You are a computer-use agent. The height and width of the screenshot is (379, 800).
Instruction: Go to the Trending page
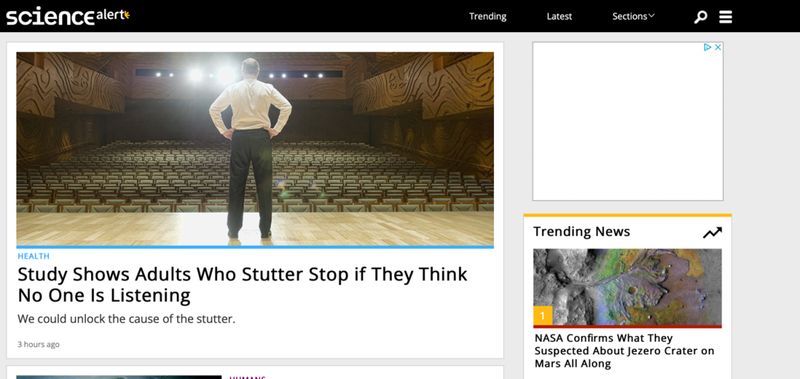(x=488, y=16)
